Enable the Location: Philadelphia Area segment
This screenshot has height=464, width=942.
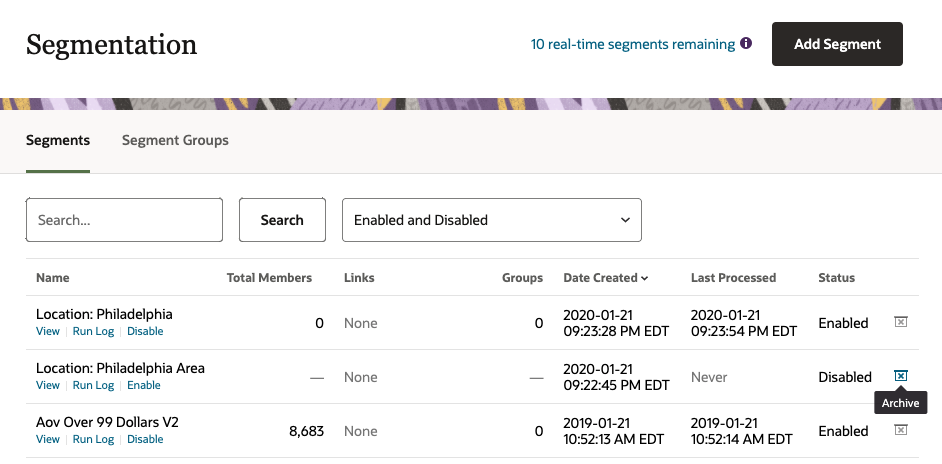click(144, 386)
